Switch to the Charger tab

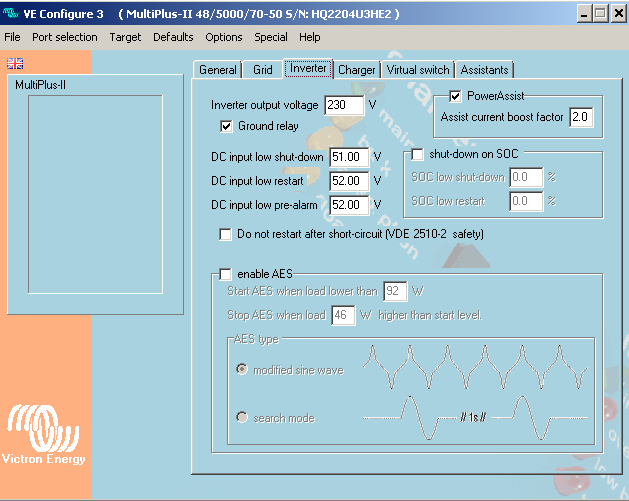coord(357,70)
